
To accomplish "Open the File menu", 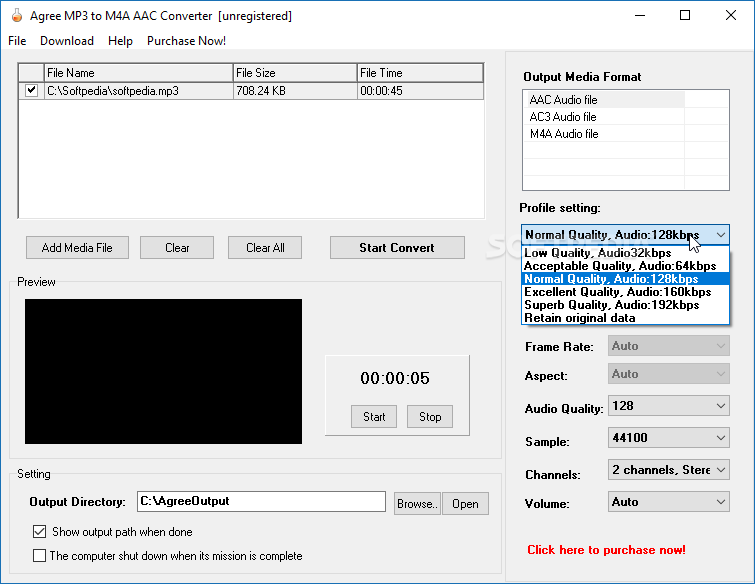I will pyautogui.click(x=17, y=41).
